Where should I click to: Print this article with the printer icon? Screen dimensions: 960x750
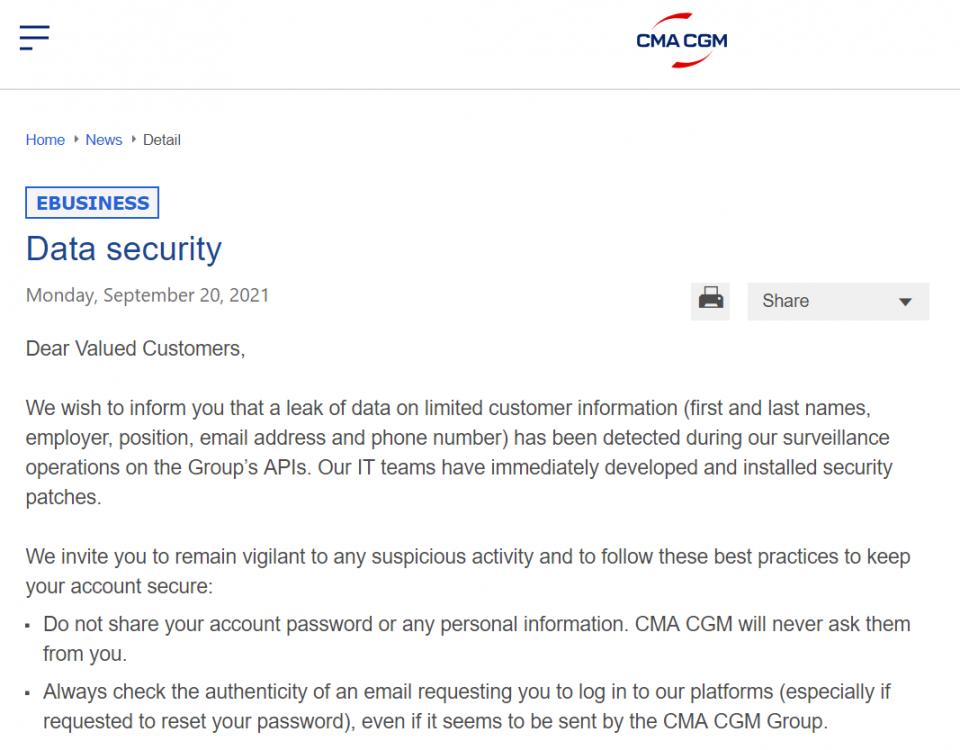(711, 299)
